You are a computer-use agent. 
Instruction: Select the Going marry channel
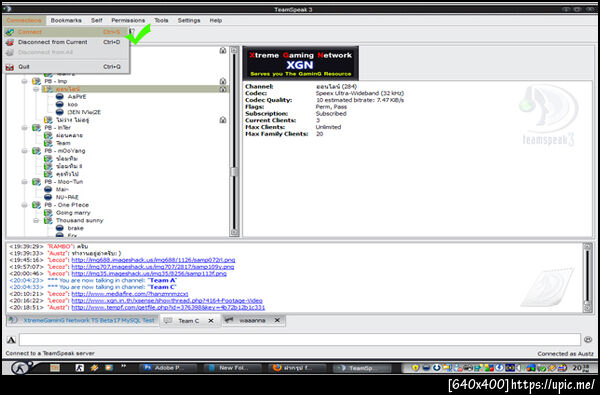pos(73,213)
